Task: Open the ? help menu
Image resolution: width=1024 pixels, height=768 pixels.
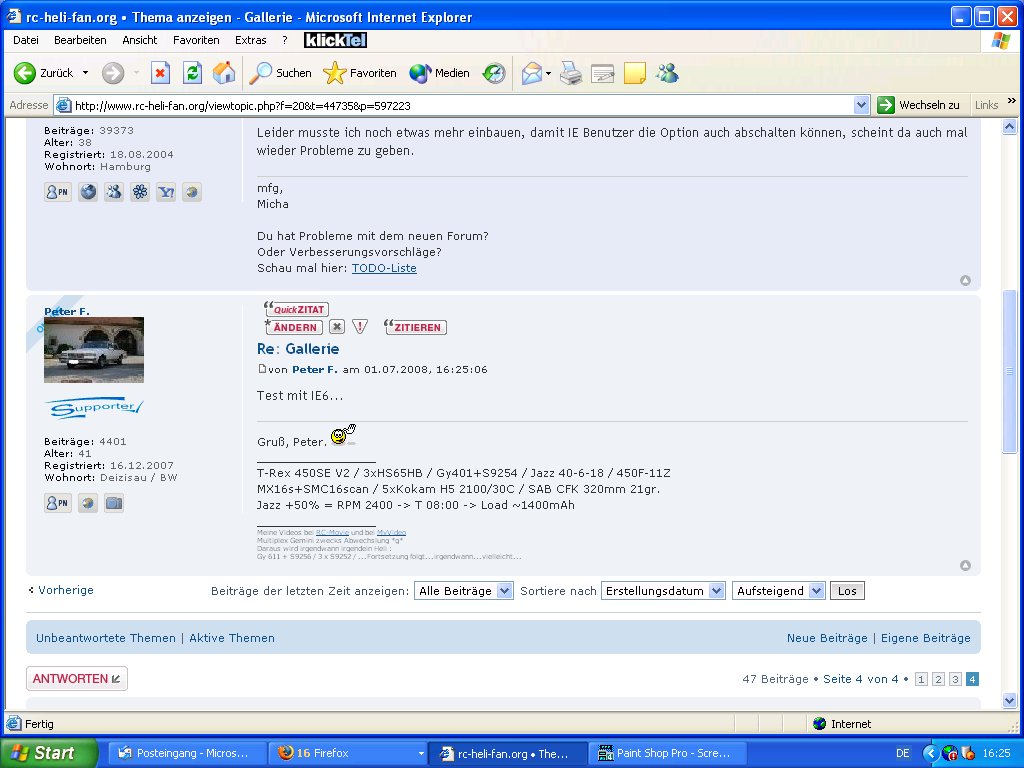Action: pos(285,40)
